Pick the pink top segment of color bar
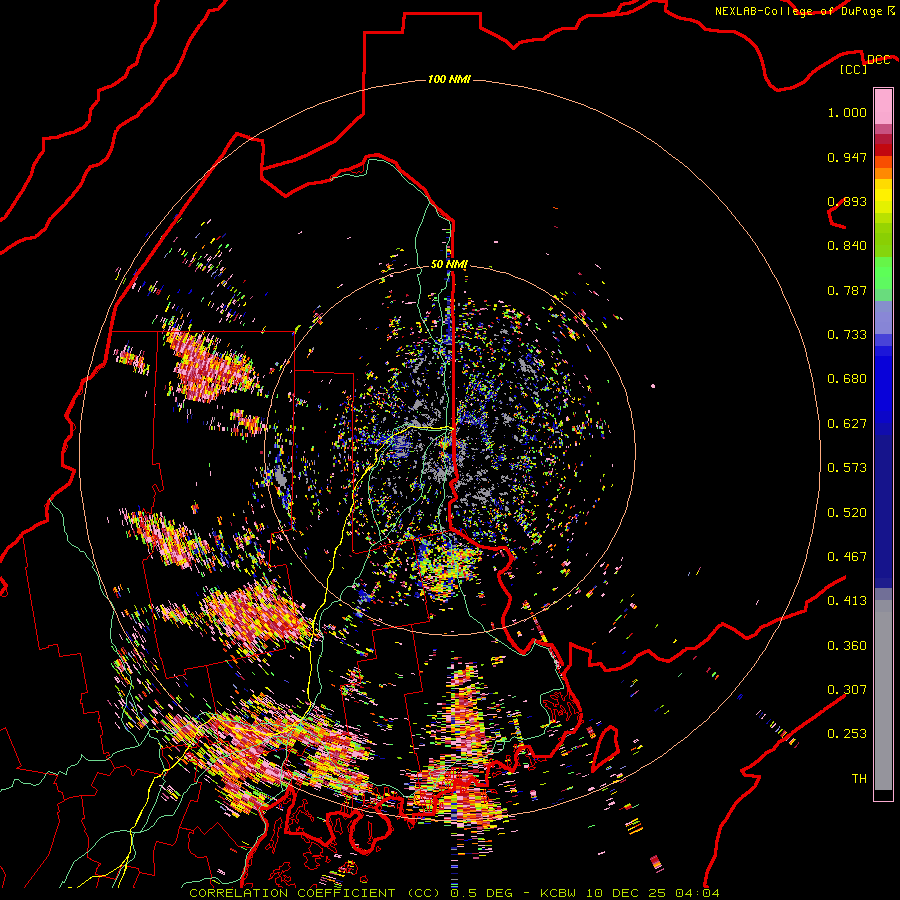This screenshot has height=900, width=900. pos(883,106)
